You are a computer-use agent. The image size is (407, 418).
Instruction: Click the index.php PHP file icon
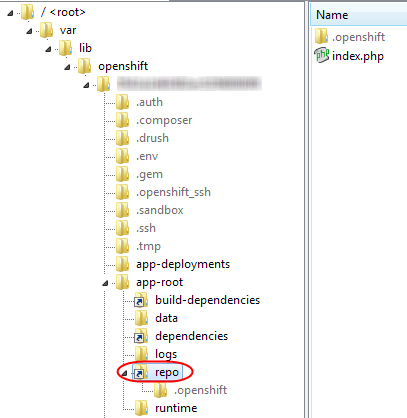(x=322, y=56)
